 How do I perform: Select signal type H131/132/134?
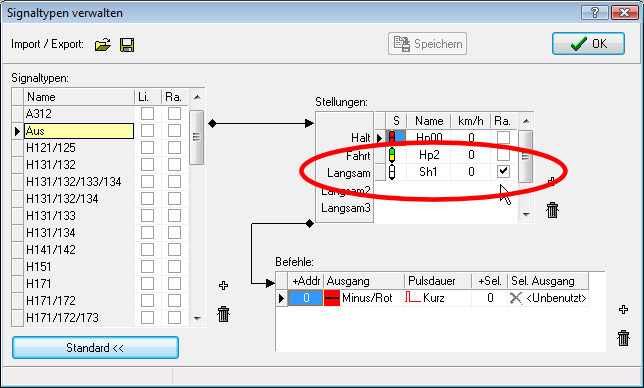pyautogui.click(x=79, y=199)
